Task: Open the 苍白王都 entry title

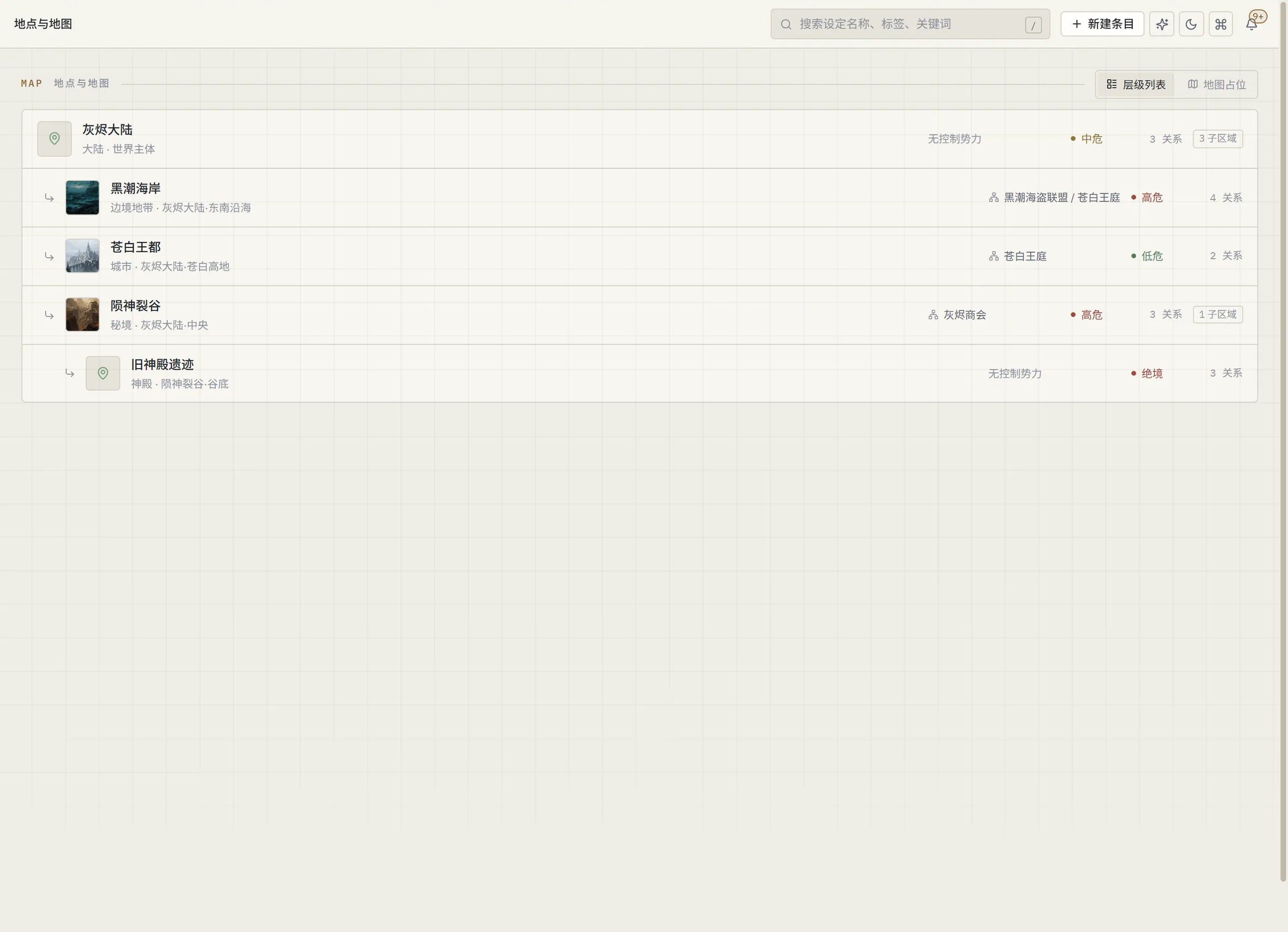Action: point(136,247)
